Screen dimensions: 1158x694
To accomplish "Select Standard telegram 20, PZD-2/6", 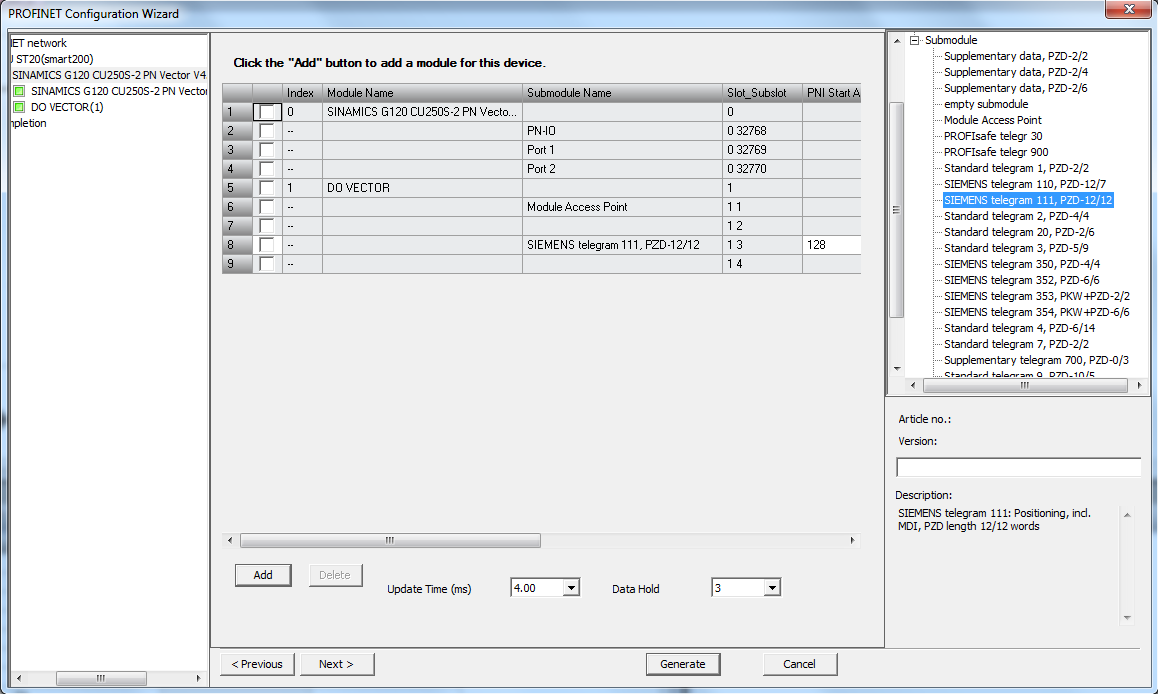I will click(1019, 232).
